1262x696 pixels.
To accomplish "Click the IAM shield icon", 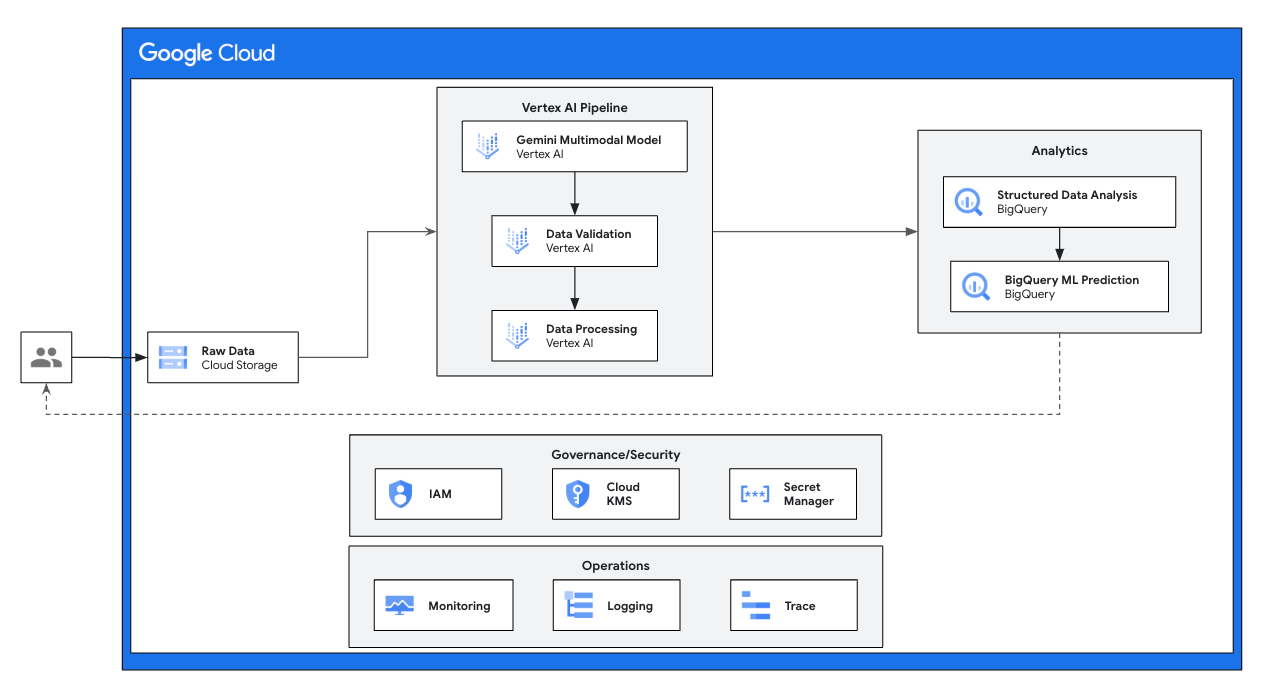I will (x=401, y=494).
